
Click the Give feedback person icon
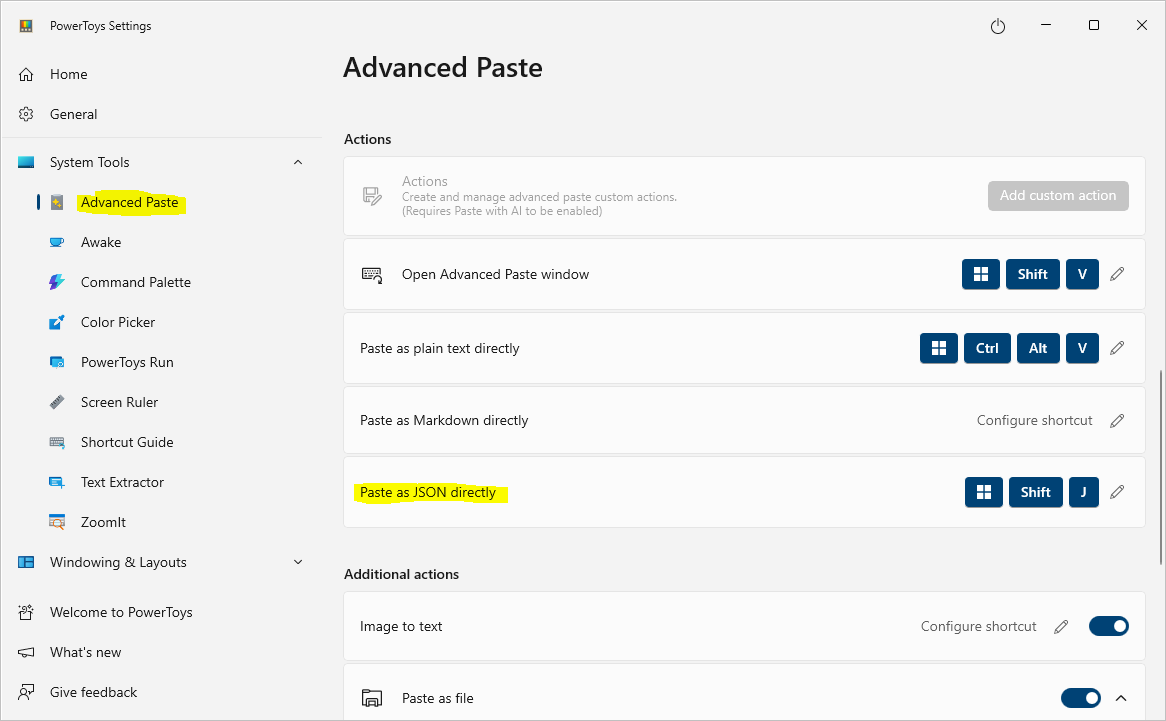click(x=26, y=692)
